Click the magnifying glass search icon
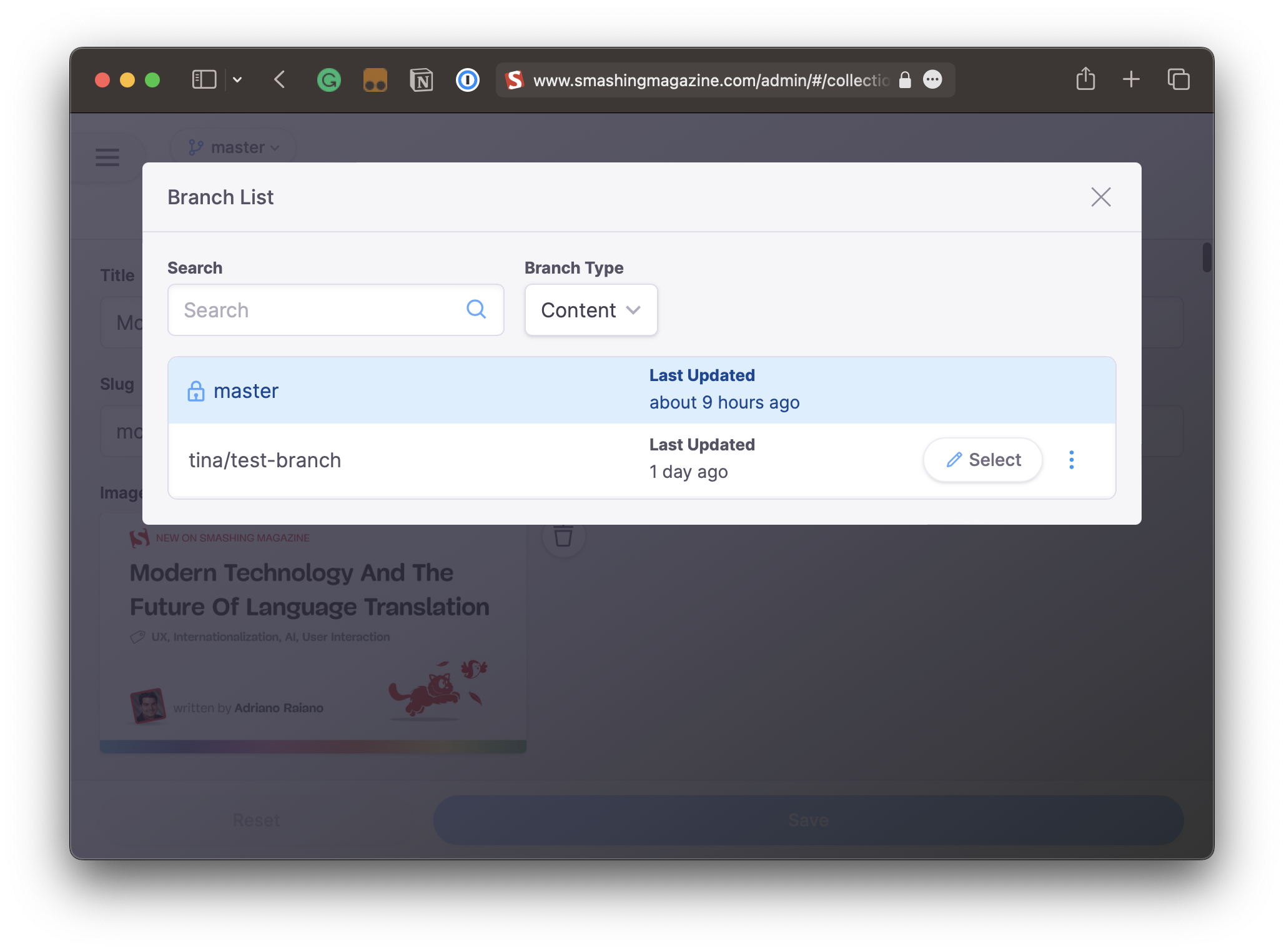The image size is (1284, 952). click(476, 309)
